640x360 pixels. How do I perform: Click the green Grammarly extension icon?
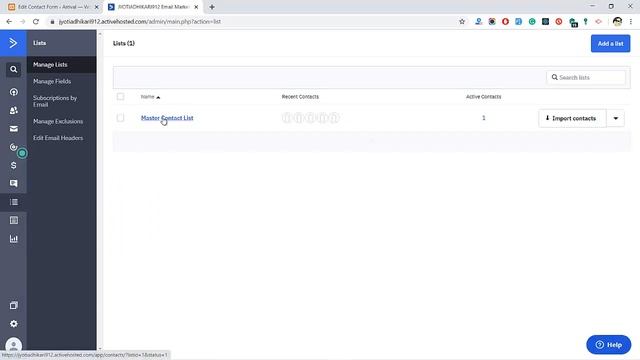pyautogui.click(x=532, y=22)
